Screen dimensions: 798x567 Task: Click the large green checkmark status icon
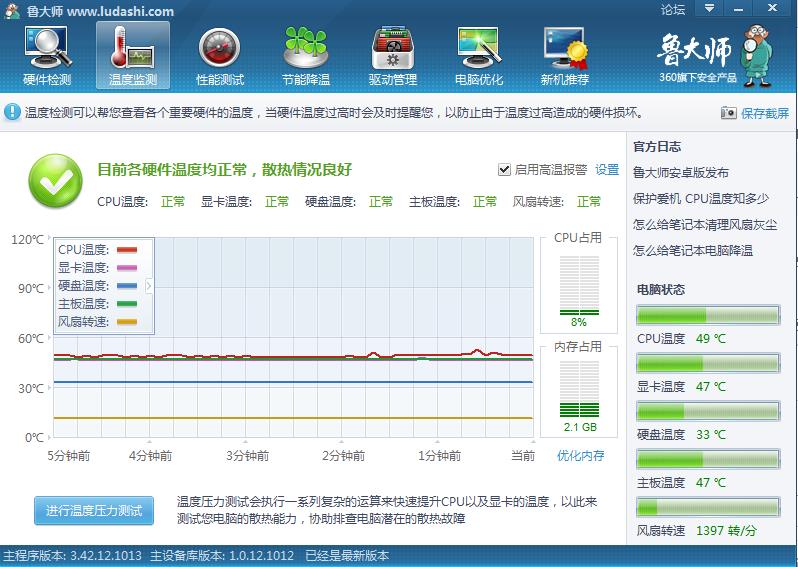tap(55, 181)
